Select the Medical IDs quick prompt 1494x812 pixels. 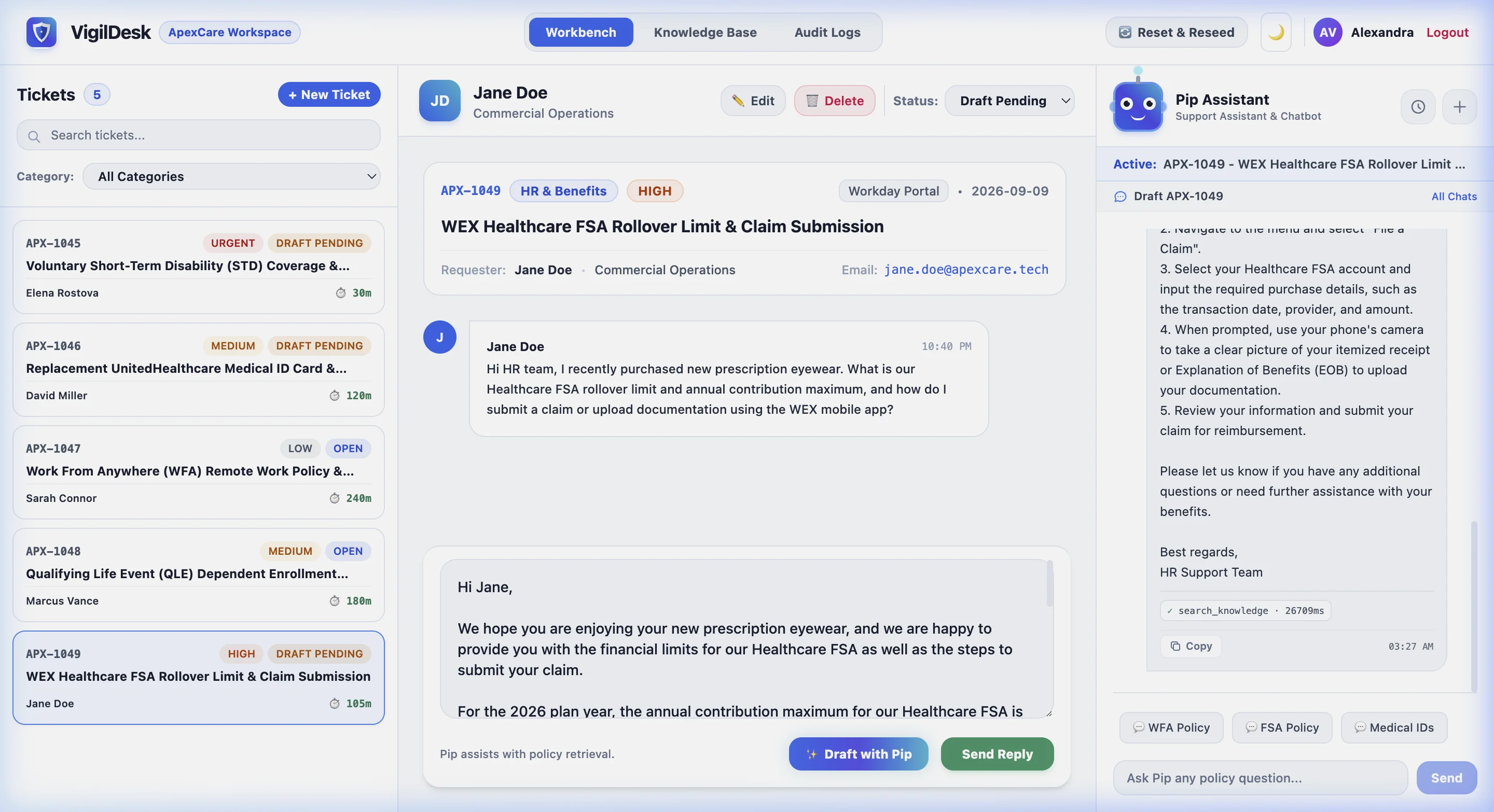click(1394, 728)
